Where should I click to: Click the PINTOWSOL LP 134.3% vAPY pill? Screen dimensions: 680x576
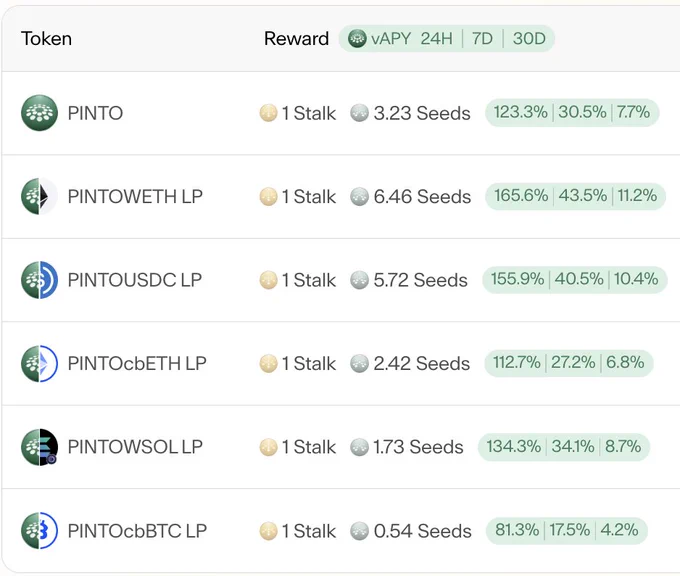[x=564, y=447]
